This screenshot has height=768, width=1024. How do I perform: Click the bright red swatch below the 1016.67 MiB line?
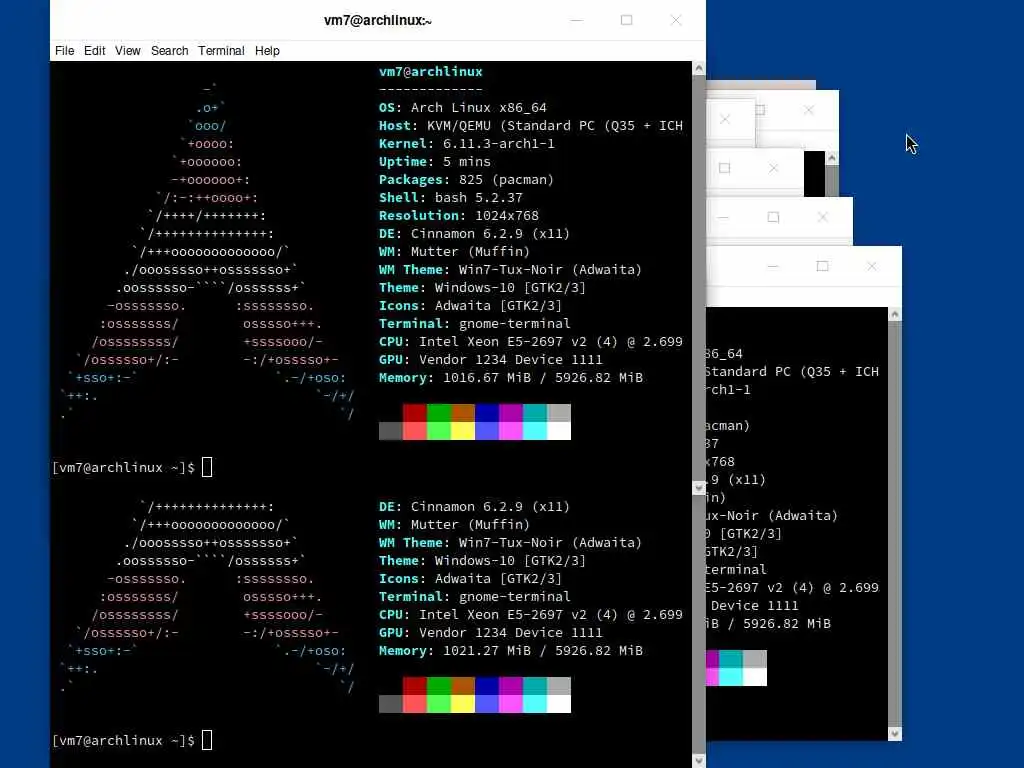coord(415,431)
